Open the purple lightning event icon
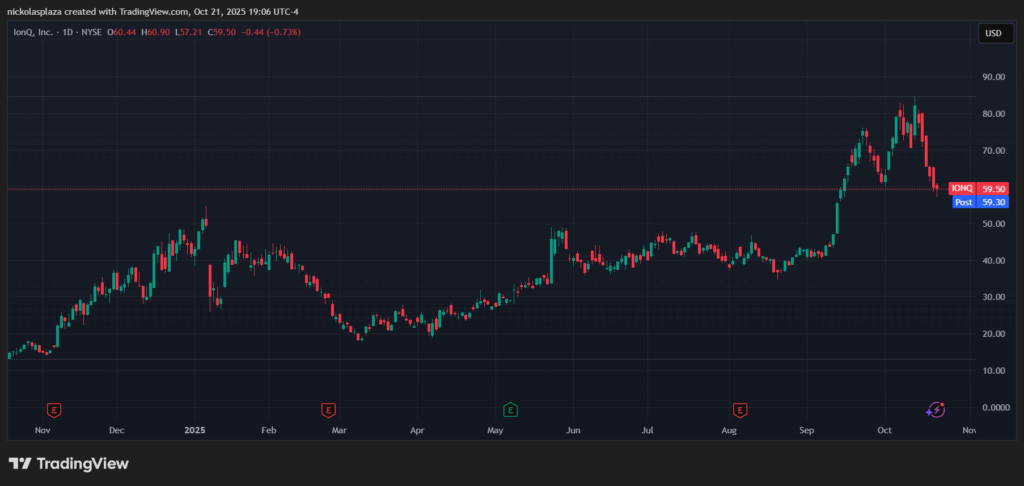 tap(936, 409)
